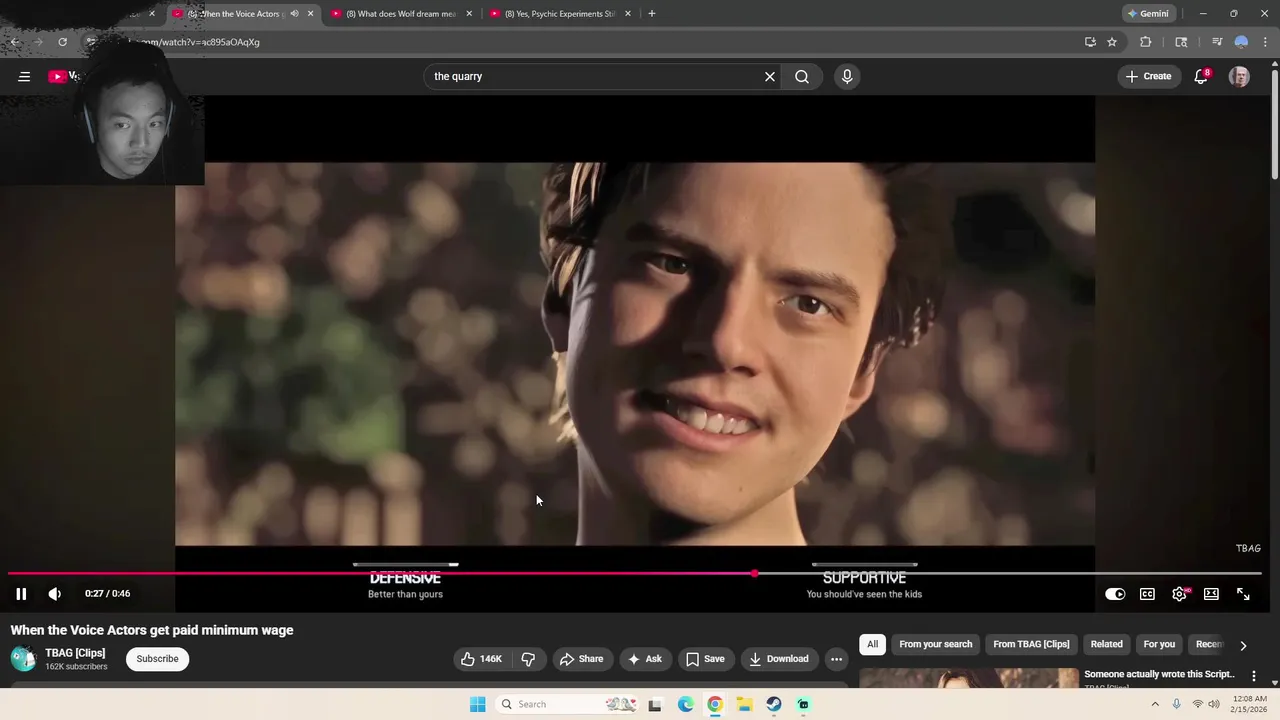Pause the YouTube video
Screen dimensions: 1280x720
pos(21,594)
